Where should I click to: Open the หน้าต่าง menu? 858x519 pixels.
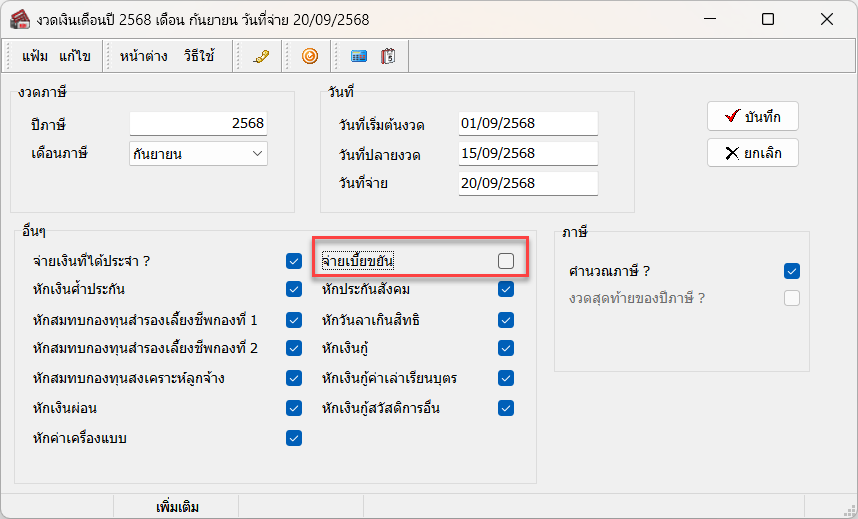pyautogui.click(x=143, y=57)
